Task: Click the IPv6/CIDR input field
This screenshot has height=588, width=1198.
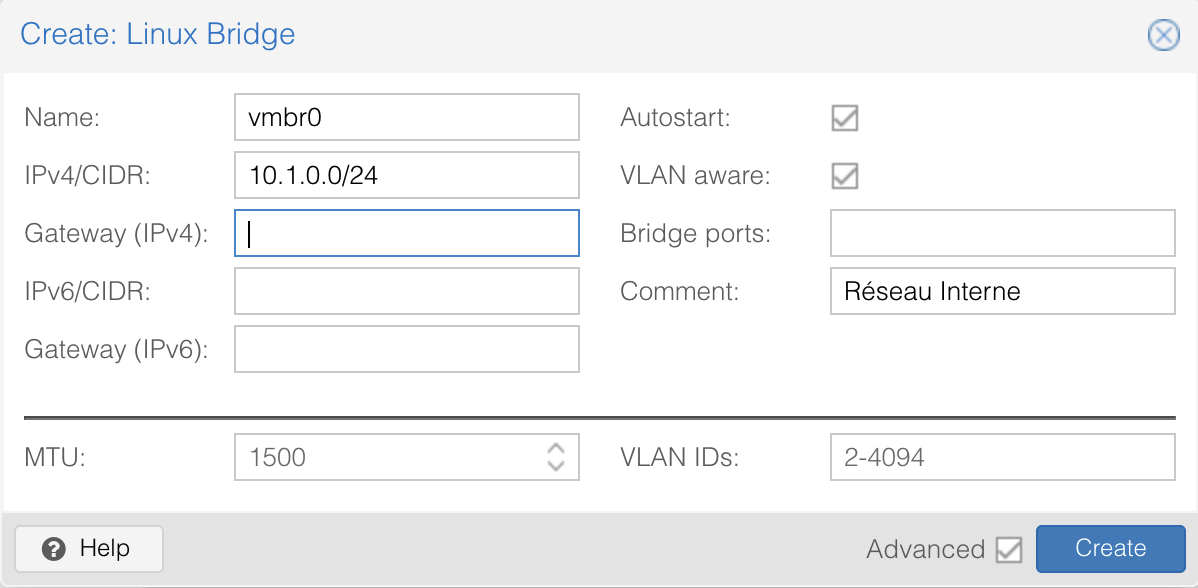Action: tap(406, 292)
